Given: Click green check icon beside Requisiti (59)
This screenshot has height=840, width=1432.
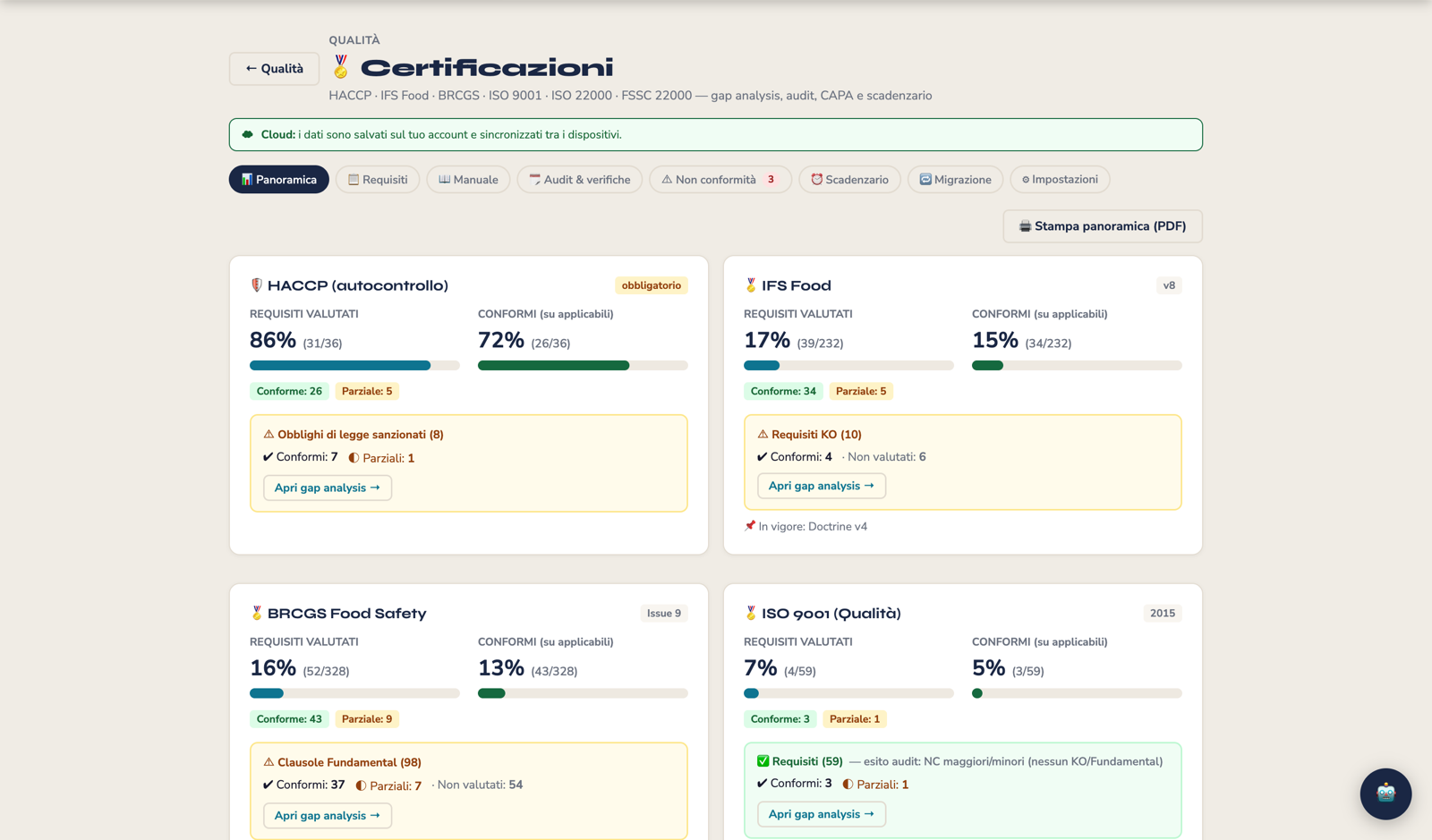Looking at the screenshot, I should (x=763, y=761).
